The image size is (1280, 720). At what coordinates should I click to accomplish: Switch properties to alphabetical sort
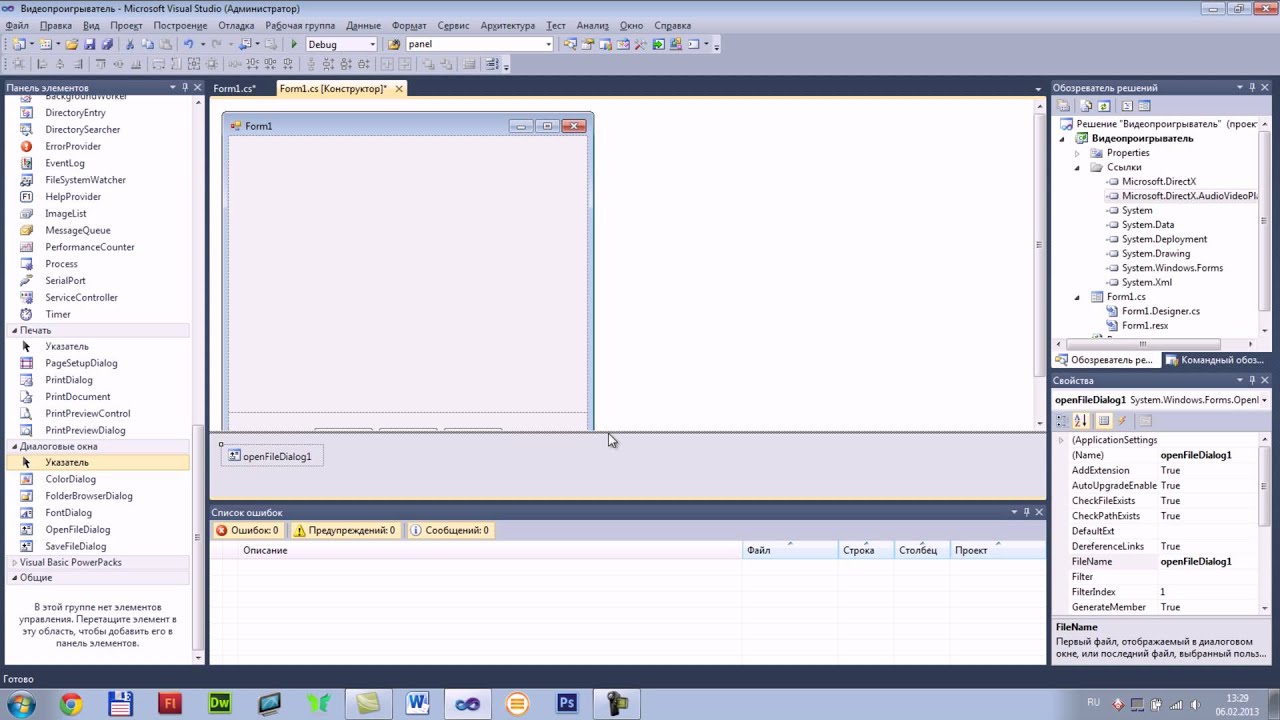point(1080,421)
